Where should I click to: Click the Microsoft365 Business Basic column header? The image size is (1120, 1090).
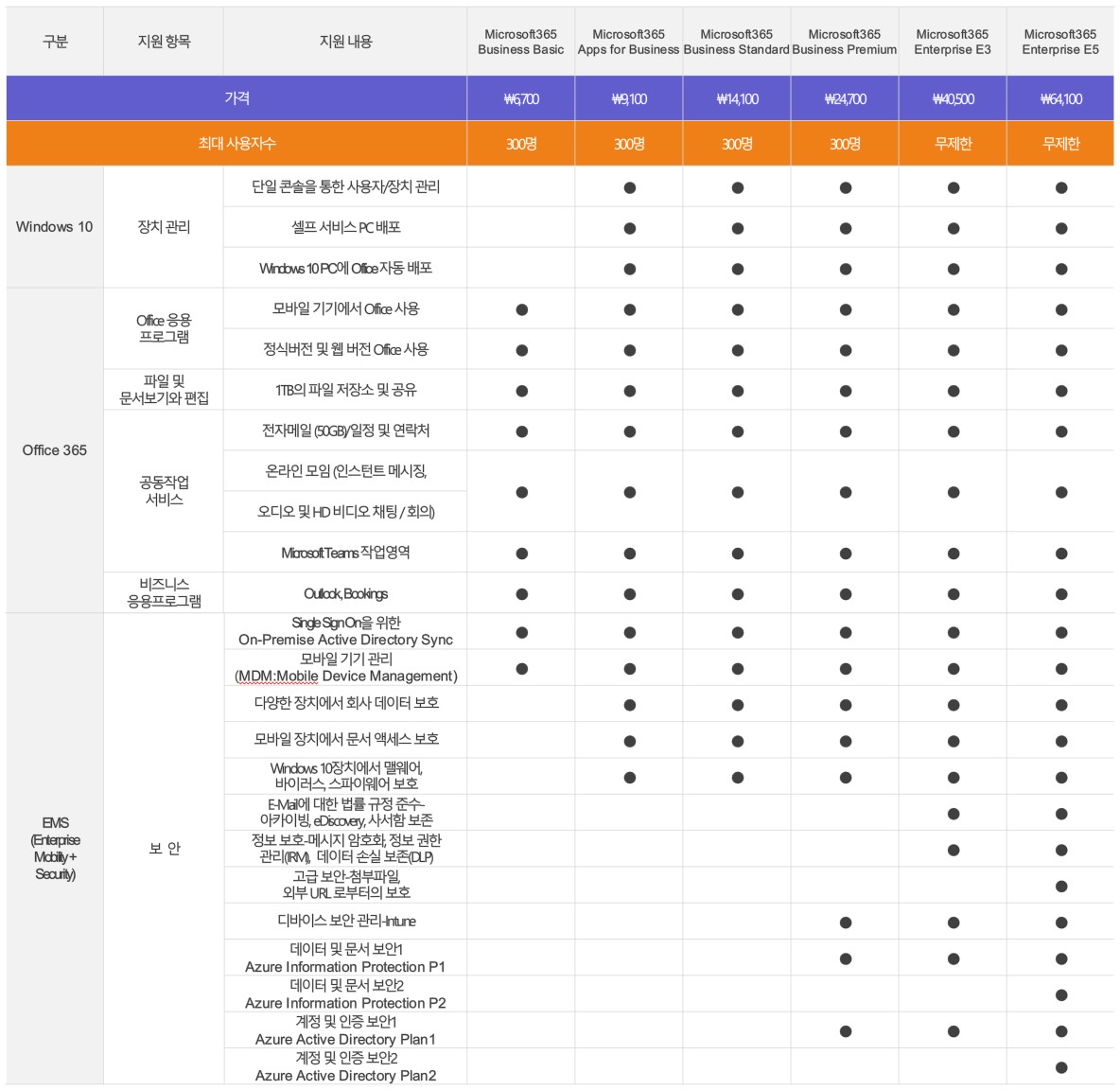pos(520,42)
